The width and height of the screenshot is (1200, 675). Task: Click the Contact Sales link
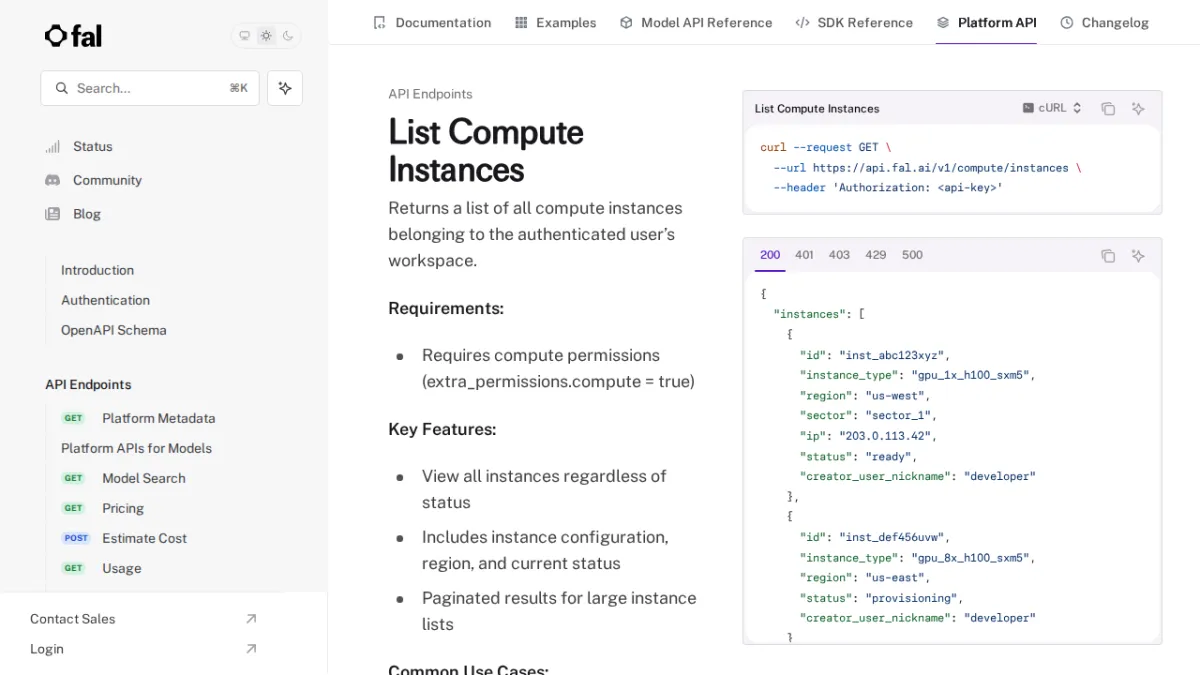72,619
